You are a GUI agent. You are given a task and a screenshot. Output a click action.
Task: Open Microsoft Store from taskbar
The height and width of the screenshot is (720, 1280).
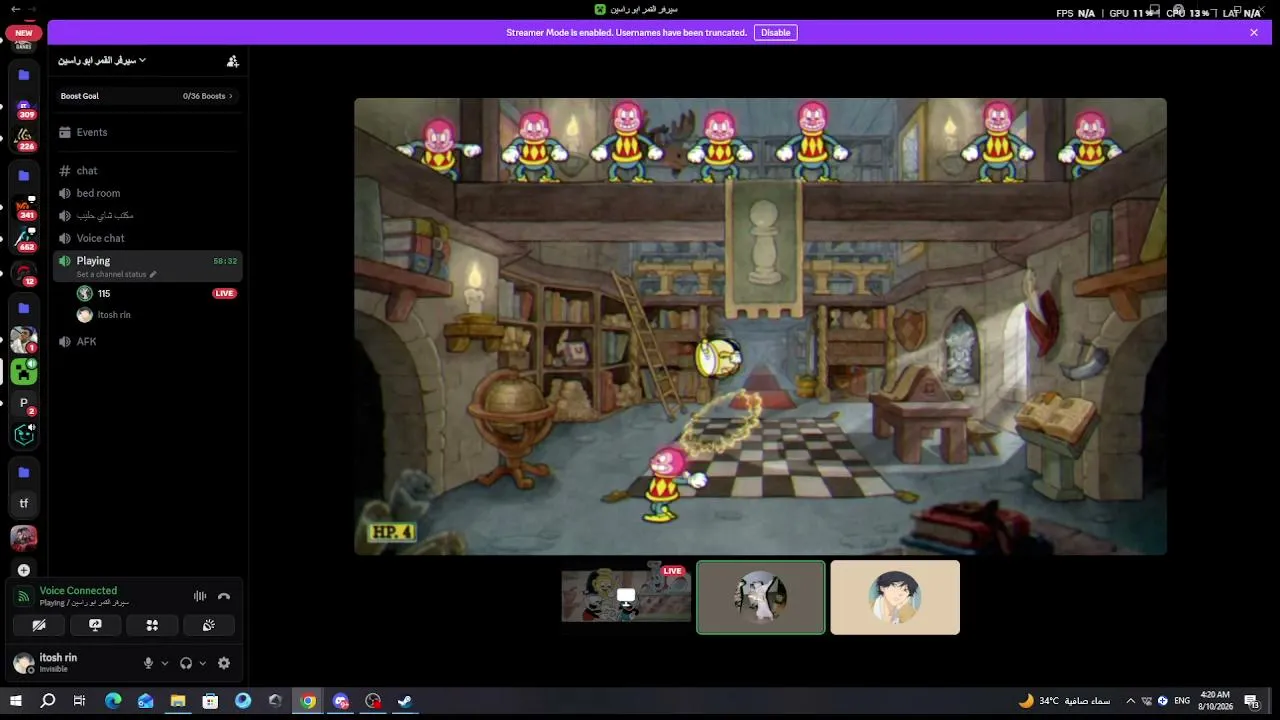click(x=210, y=701)
